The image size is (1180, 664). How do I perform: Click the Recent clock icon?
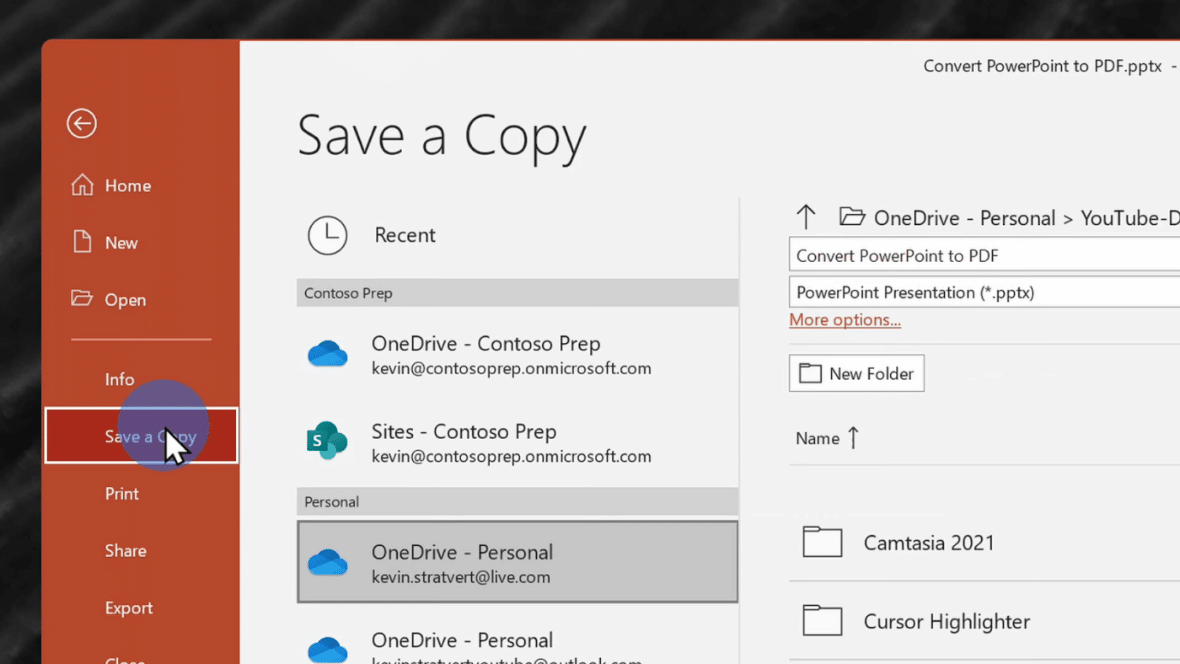[x=328, y=235]
